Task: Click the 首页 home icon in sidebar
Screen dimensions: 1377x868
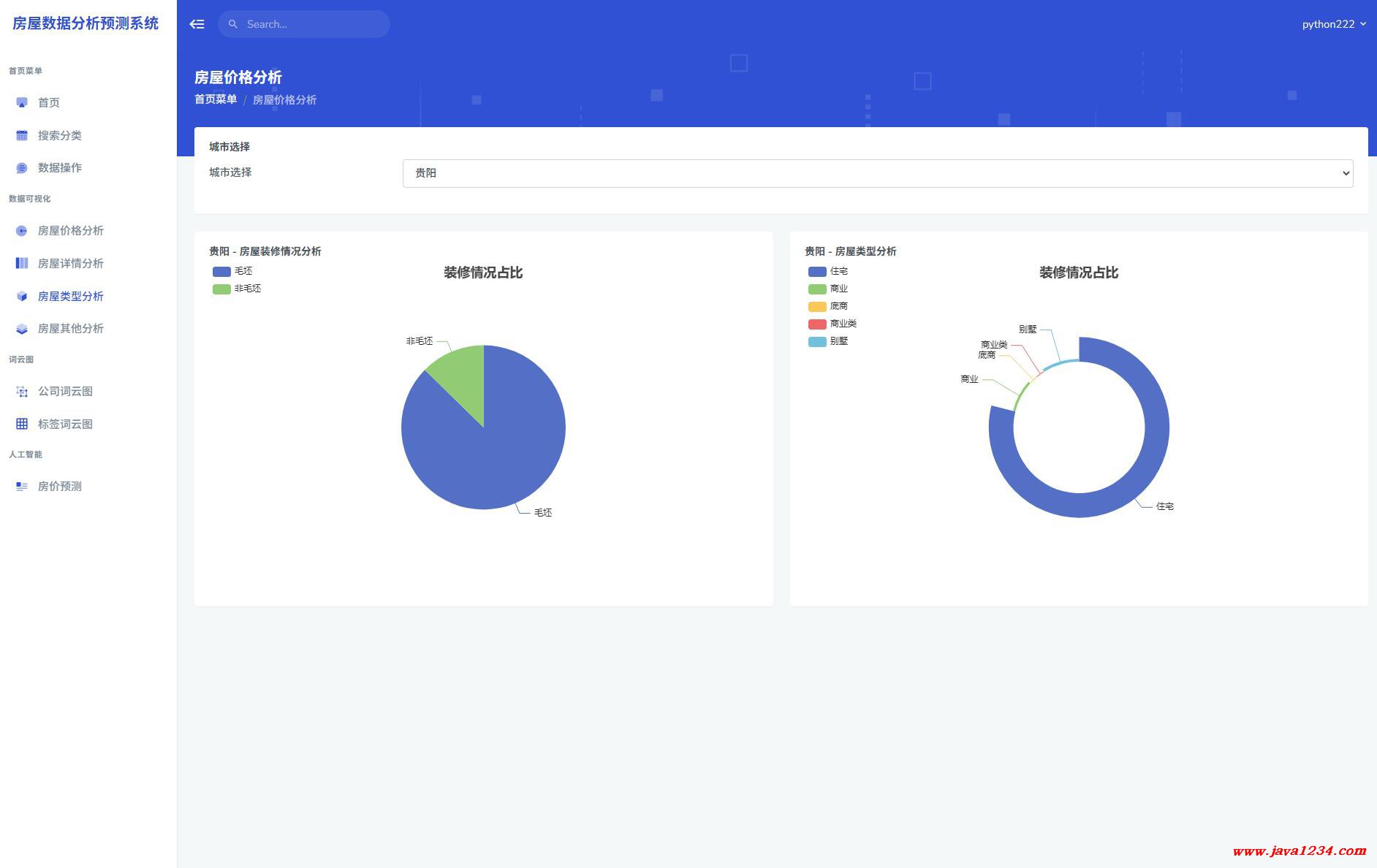Action: point(22,102)
